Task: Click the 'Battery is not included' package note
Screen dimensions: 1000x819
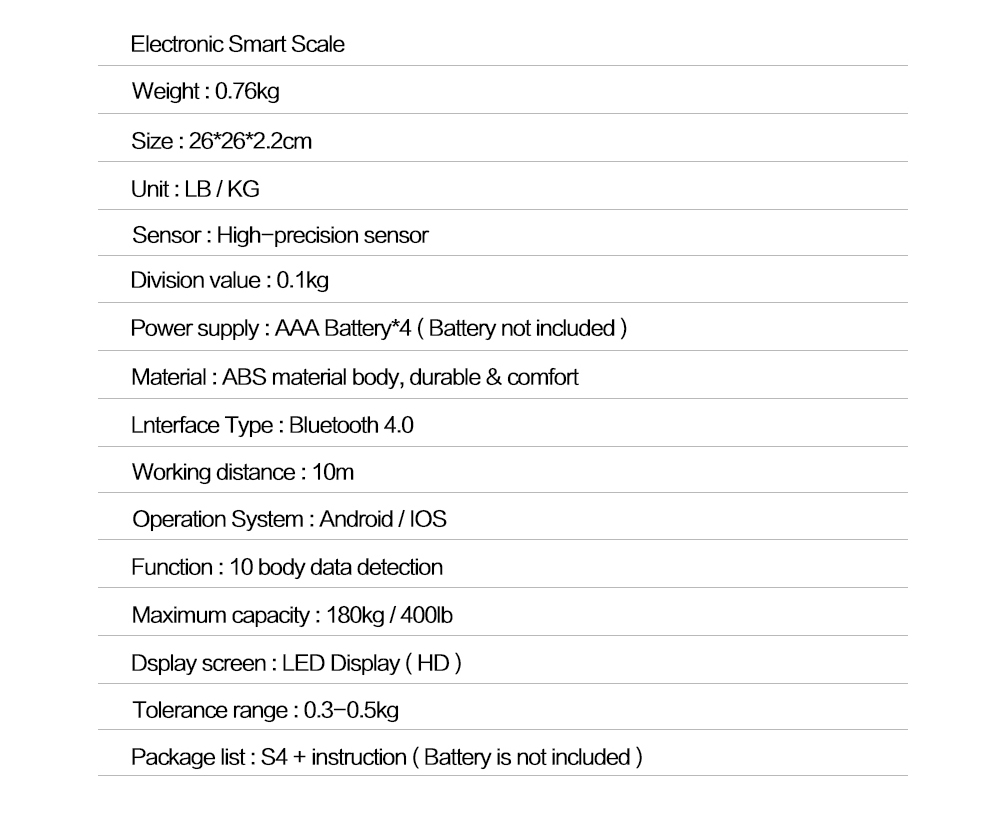Action: tap(527, 758)
